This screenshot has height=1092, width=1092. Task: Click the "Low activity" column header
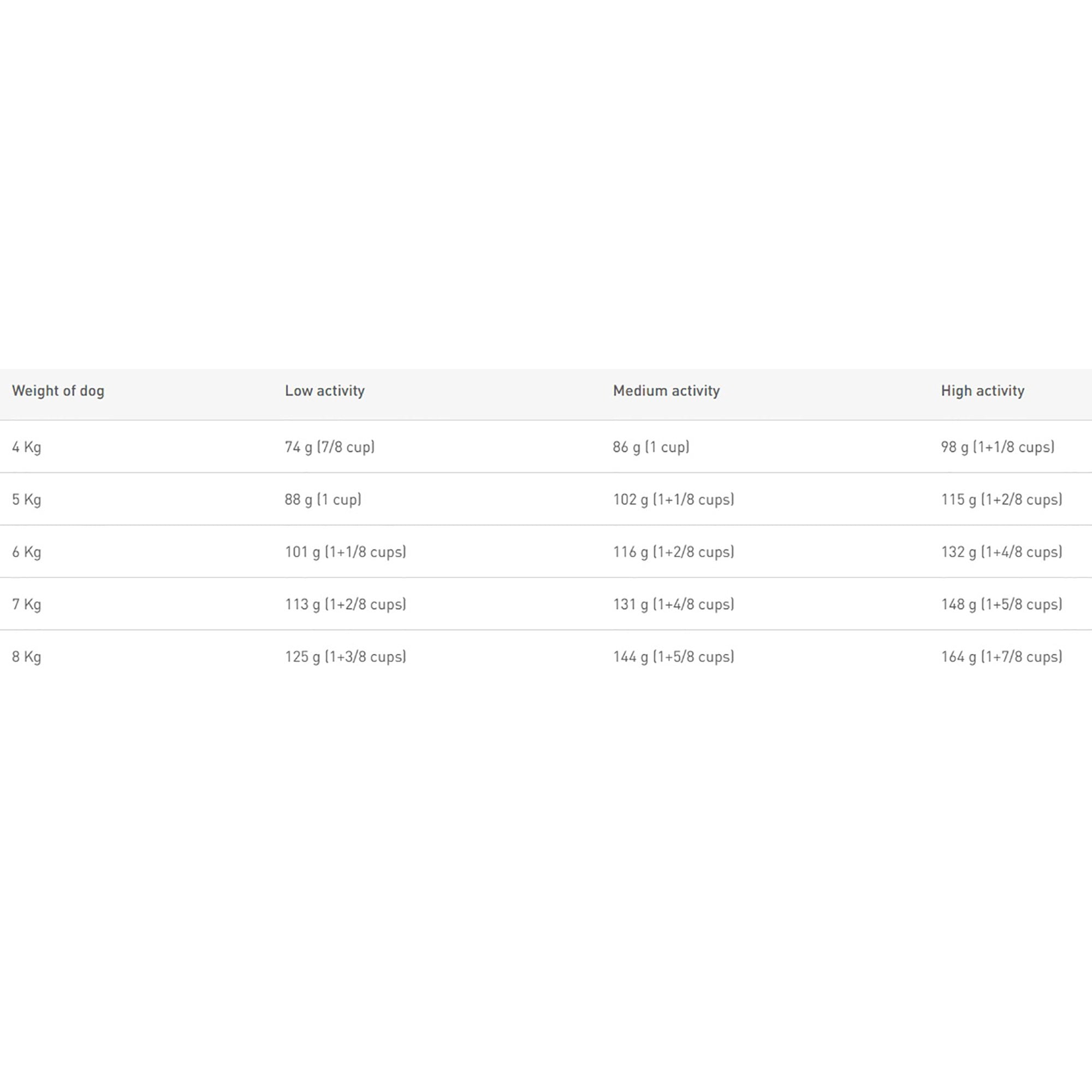tap(324, 391)
